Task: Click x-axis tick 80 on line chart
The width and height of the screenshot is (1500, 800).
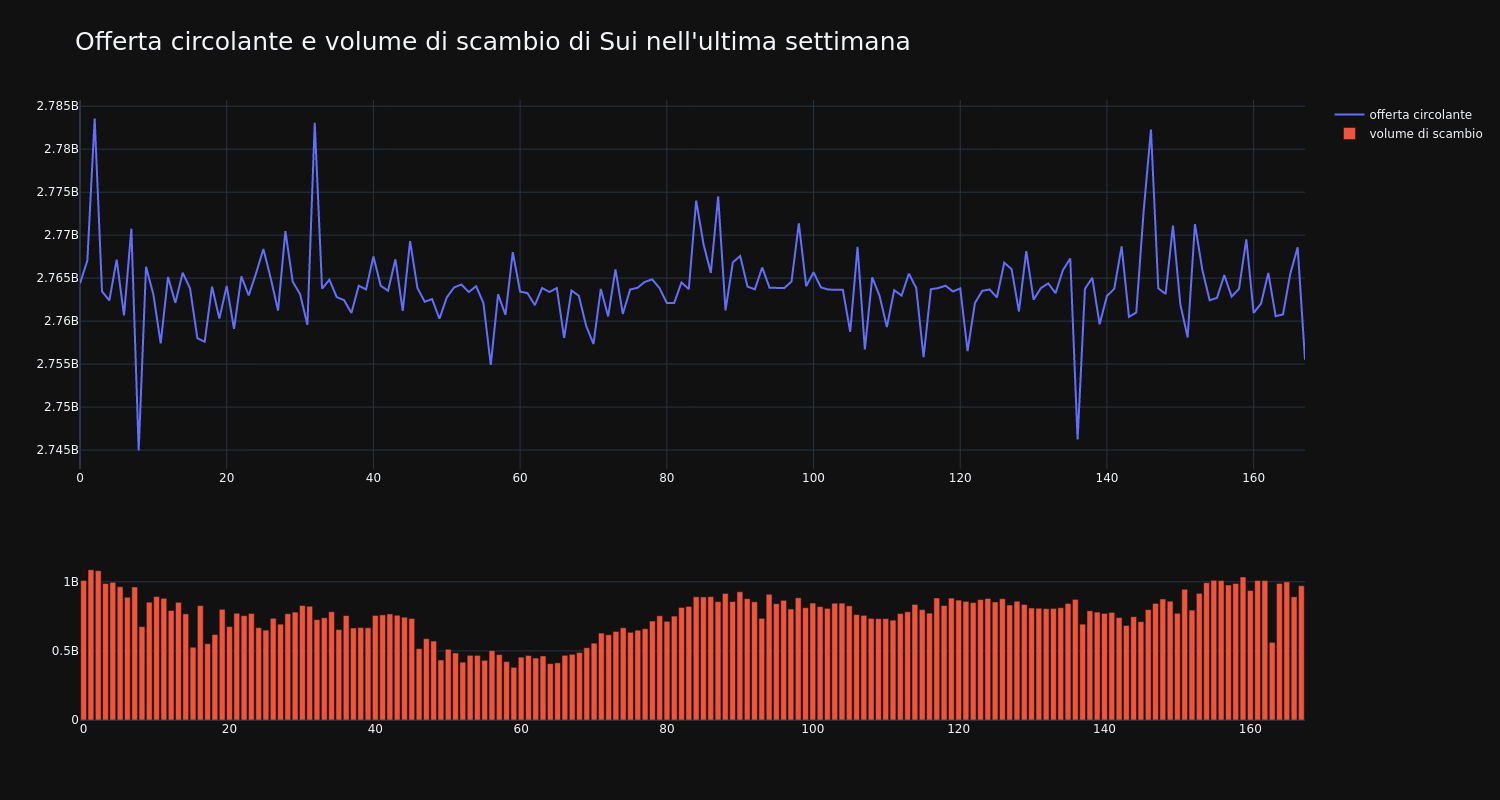Action: pyautogui.click(x=667, y=478)
